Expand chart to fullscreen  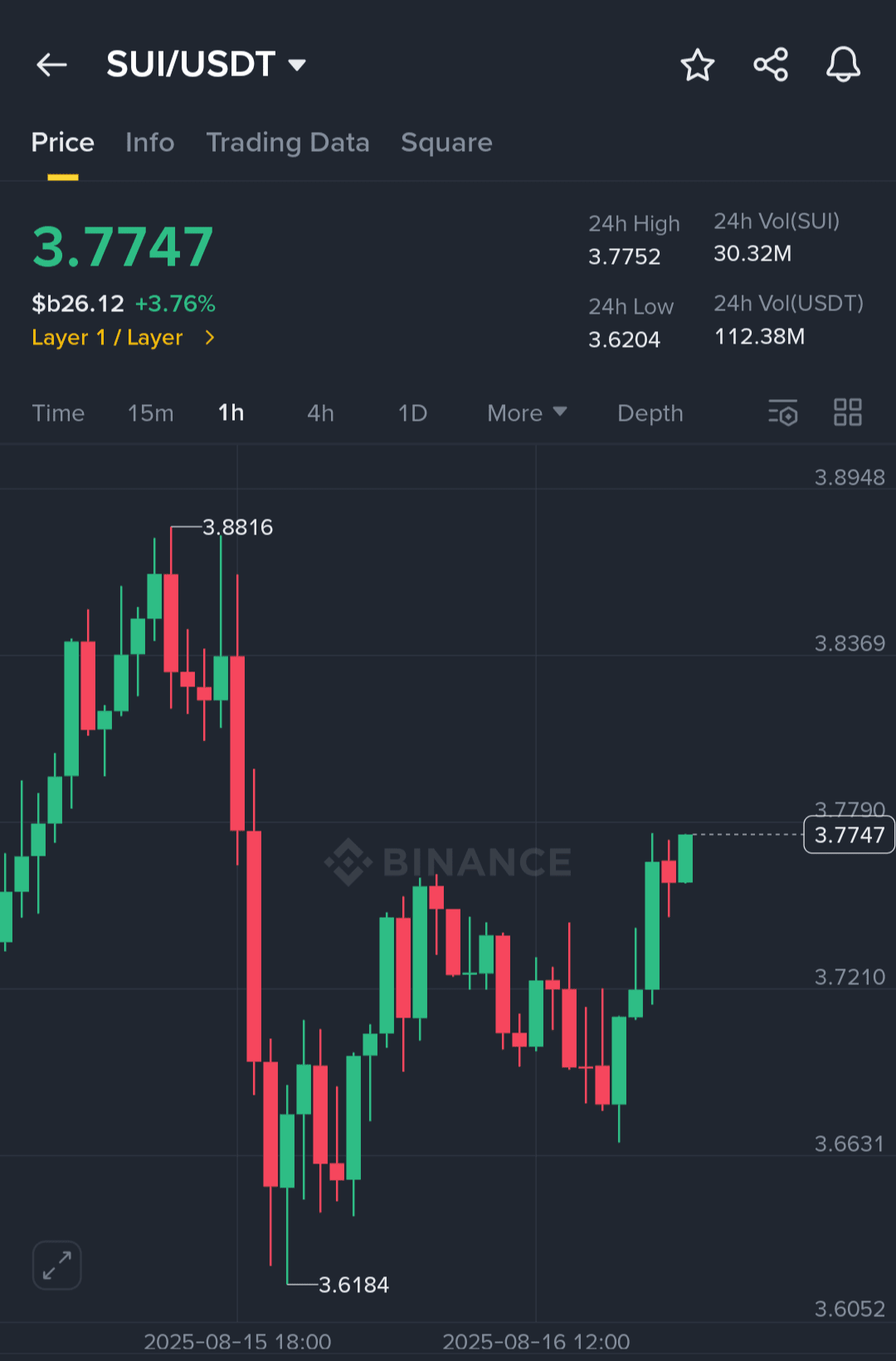57,1266
